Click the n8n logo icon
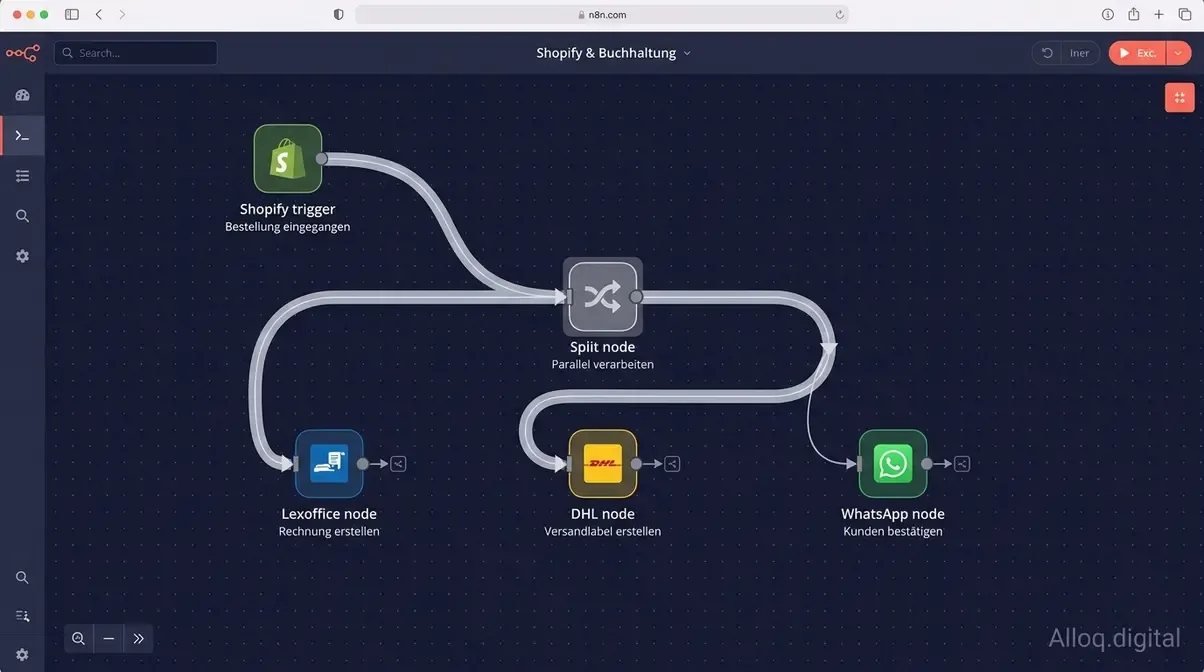The width and height of the screenshot is (1204, 672). pyautogui.click(x=22, y=53)
